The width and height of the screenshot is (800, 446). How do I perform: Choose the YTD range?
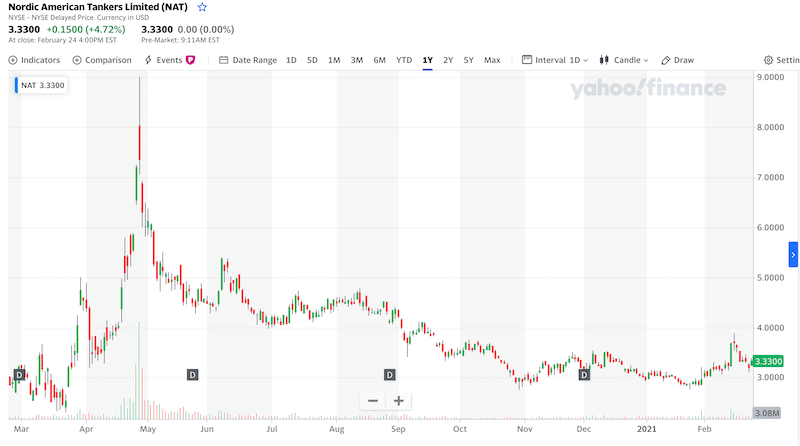(404, 60)
